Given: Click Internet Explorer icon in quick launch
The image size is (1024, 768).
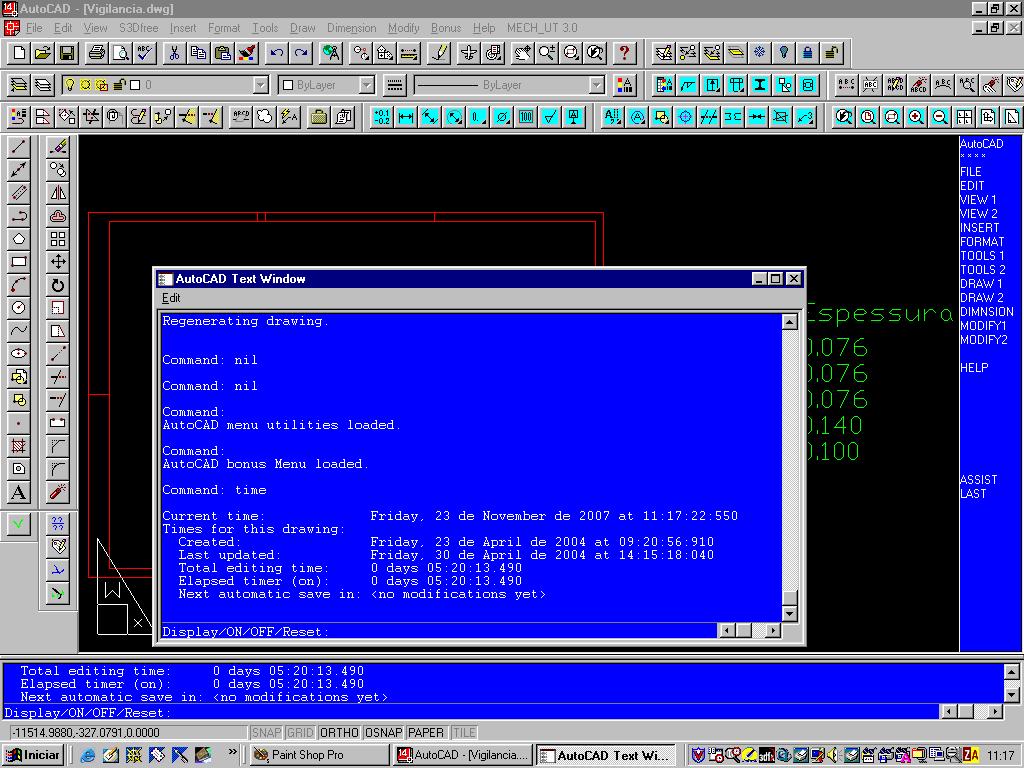Looking at the screenshot, I should tap(87, 755).
